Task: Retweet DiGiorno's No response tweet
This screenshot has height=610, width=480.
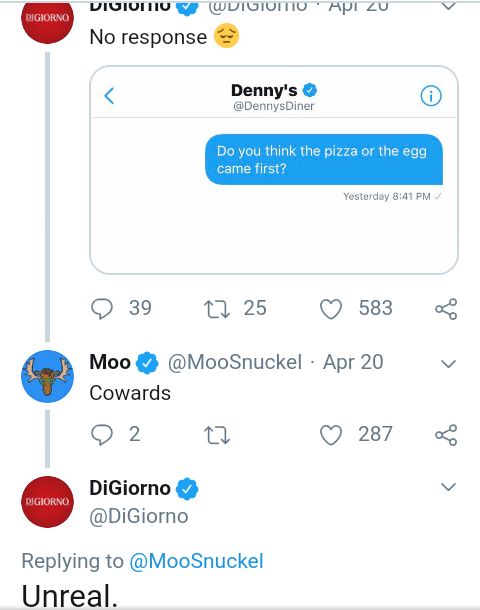Action: (x=217, y=309)
